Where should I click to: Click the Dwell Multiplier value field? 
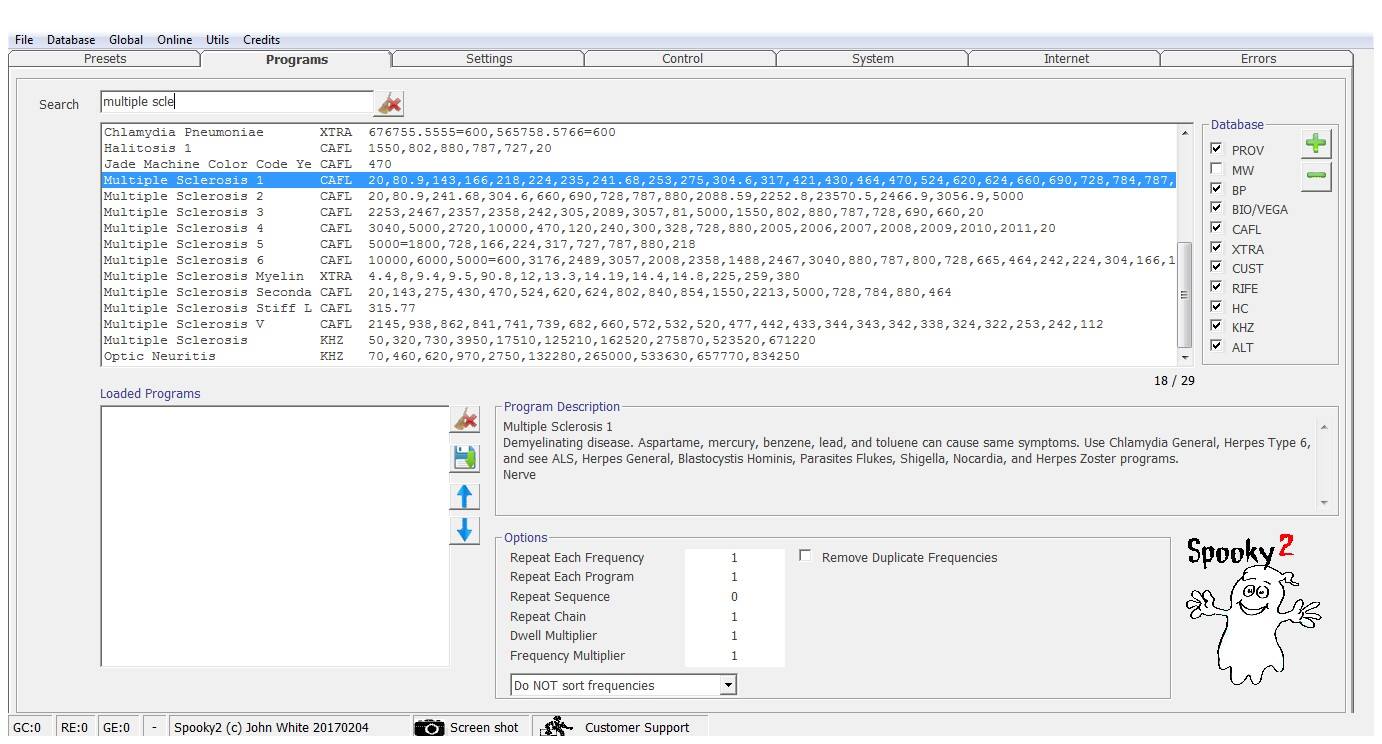click(x=734, y=636)
